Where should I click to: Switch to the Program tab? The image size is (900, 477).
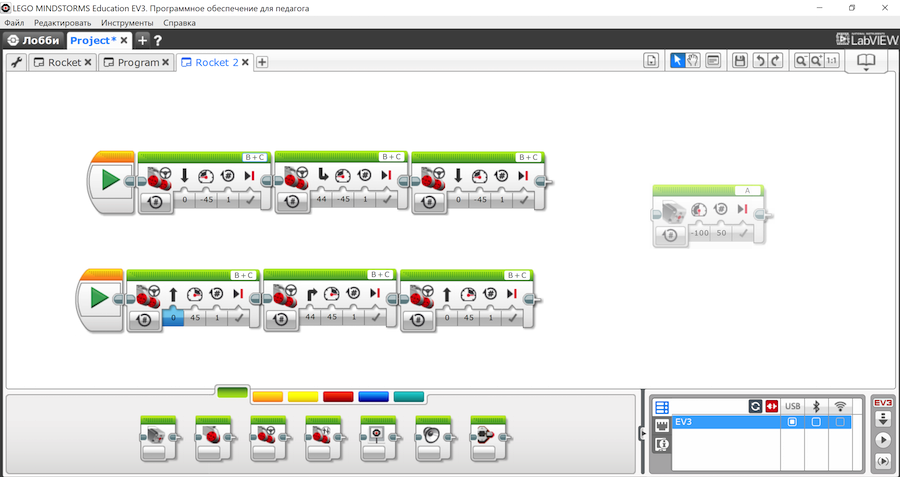pos(138,63)
